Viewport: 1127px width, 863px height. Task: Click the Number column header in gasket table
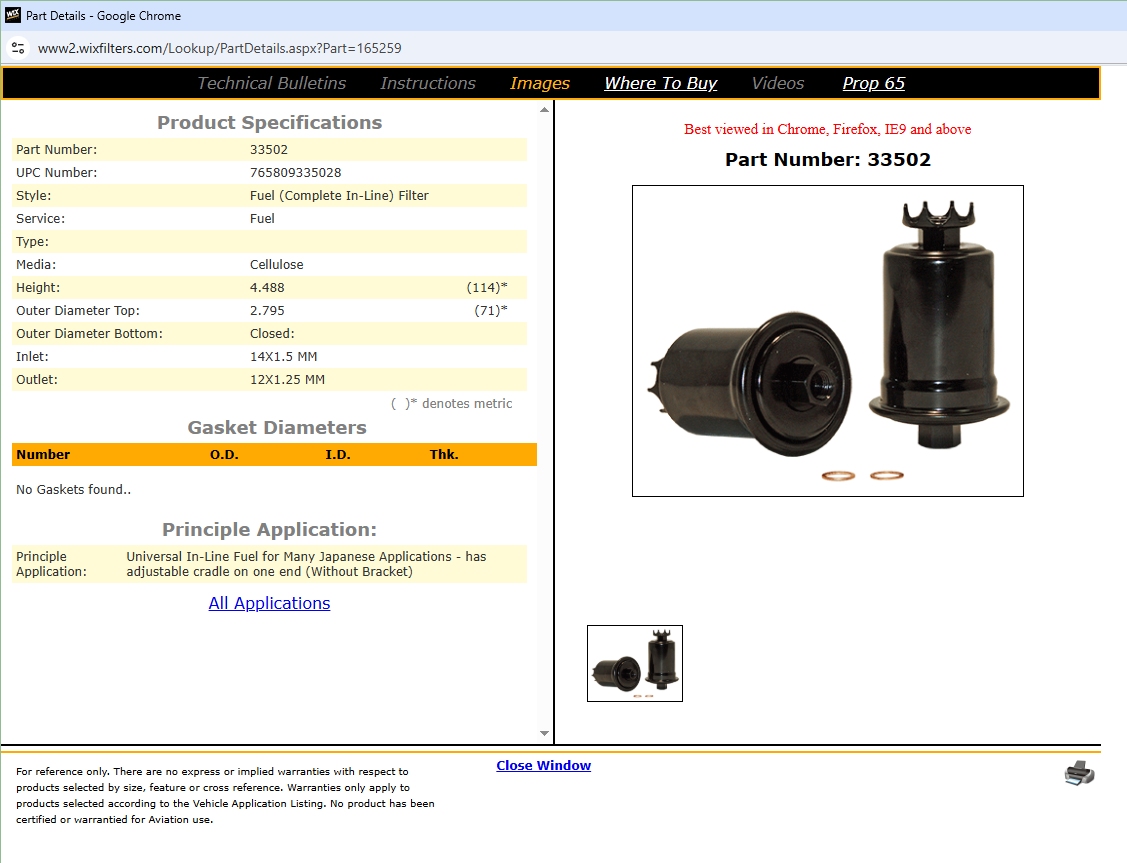pyautogui.click(x=43, y=454)
